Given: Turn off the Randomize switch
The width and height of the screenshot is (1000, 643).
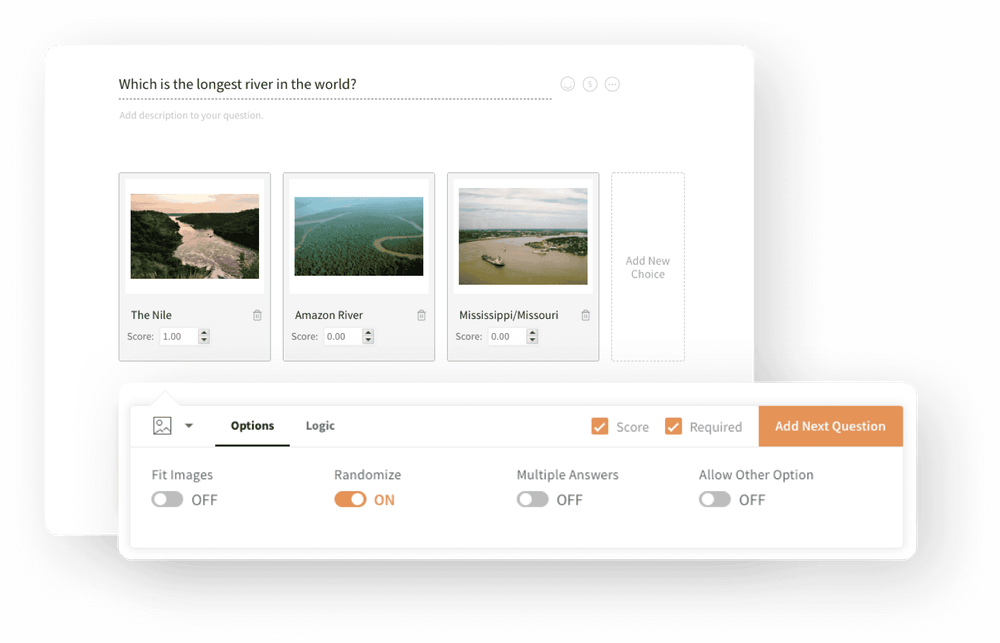Looking at the screenshot, I should click(x=350, y=499).
